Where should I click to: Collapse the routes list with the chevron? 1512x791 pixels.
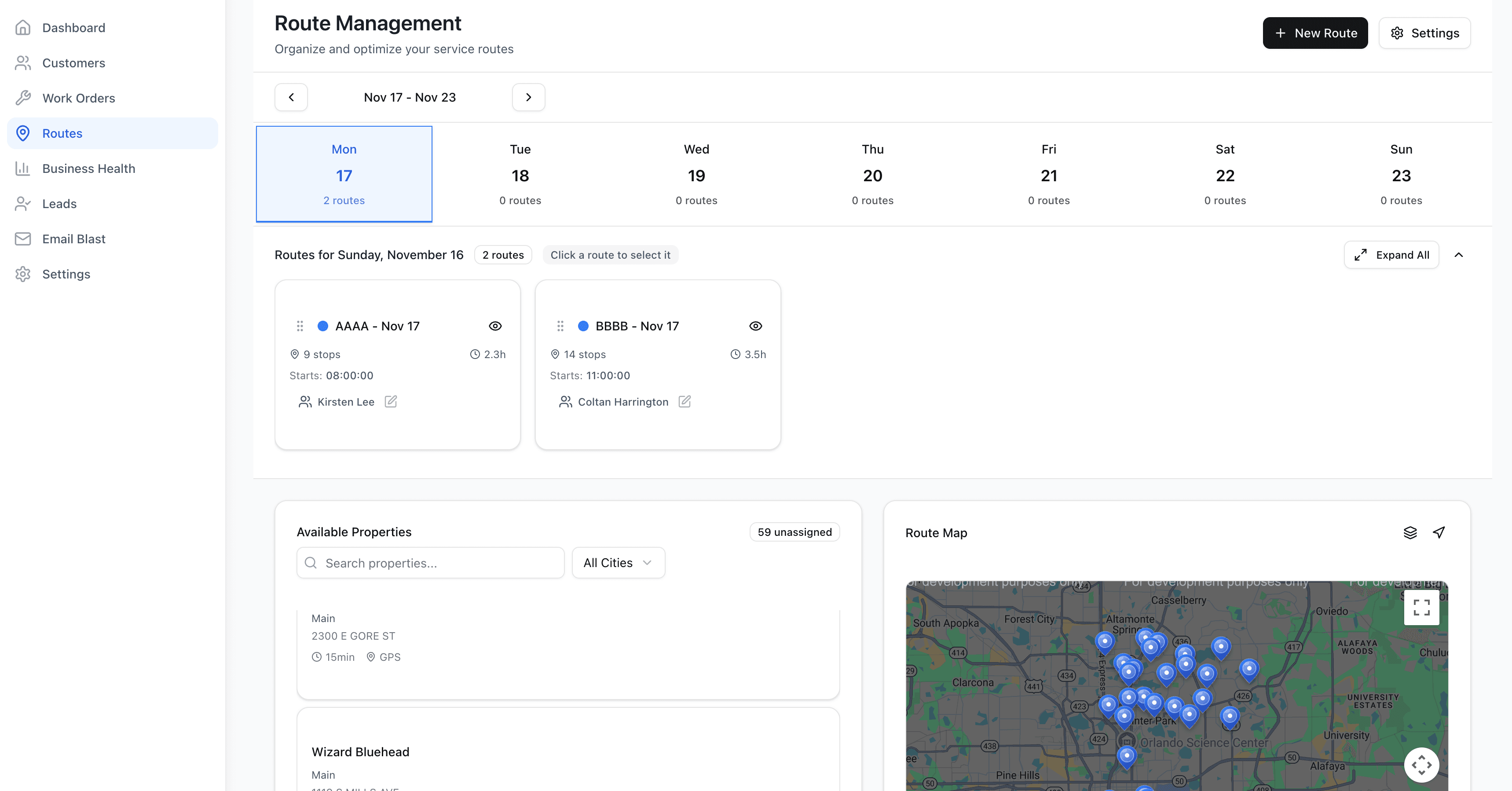[x=1460, y=255]
